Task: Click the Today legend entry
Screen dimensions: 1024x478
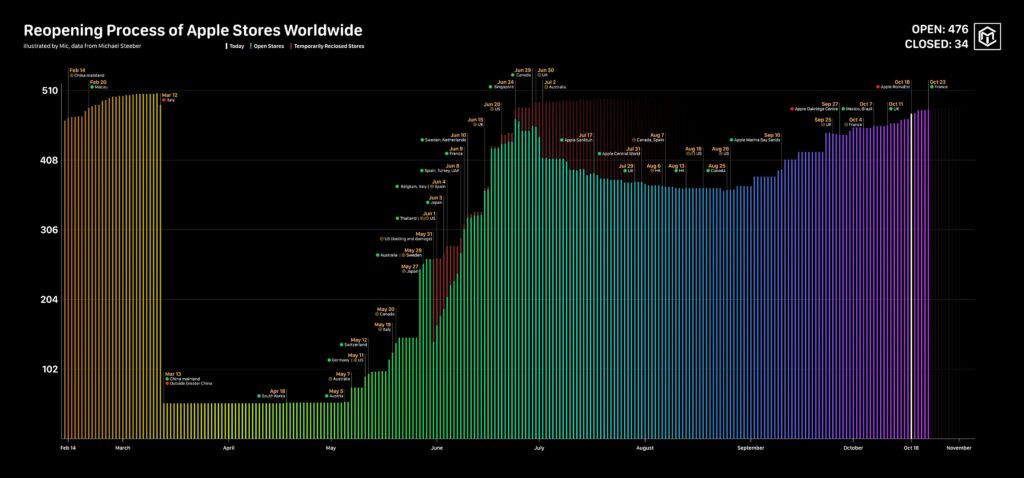Action: (x=235, y=47)
